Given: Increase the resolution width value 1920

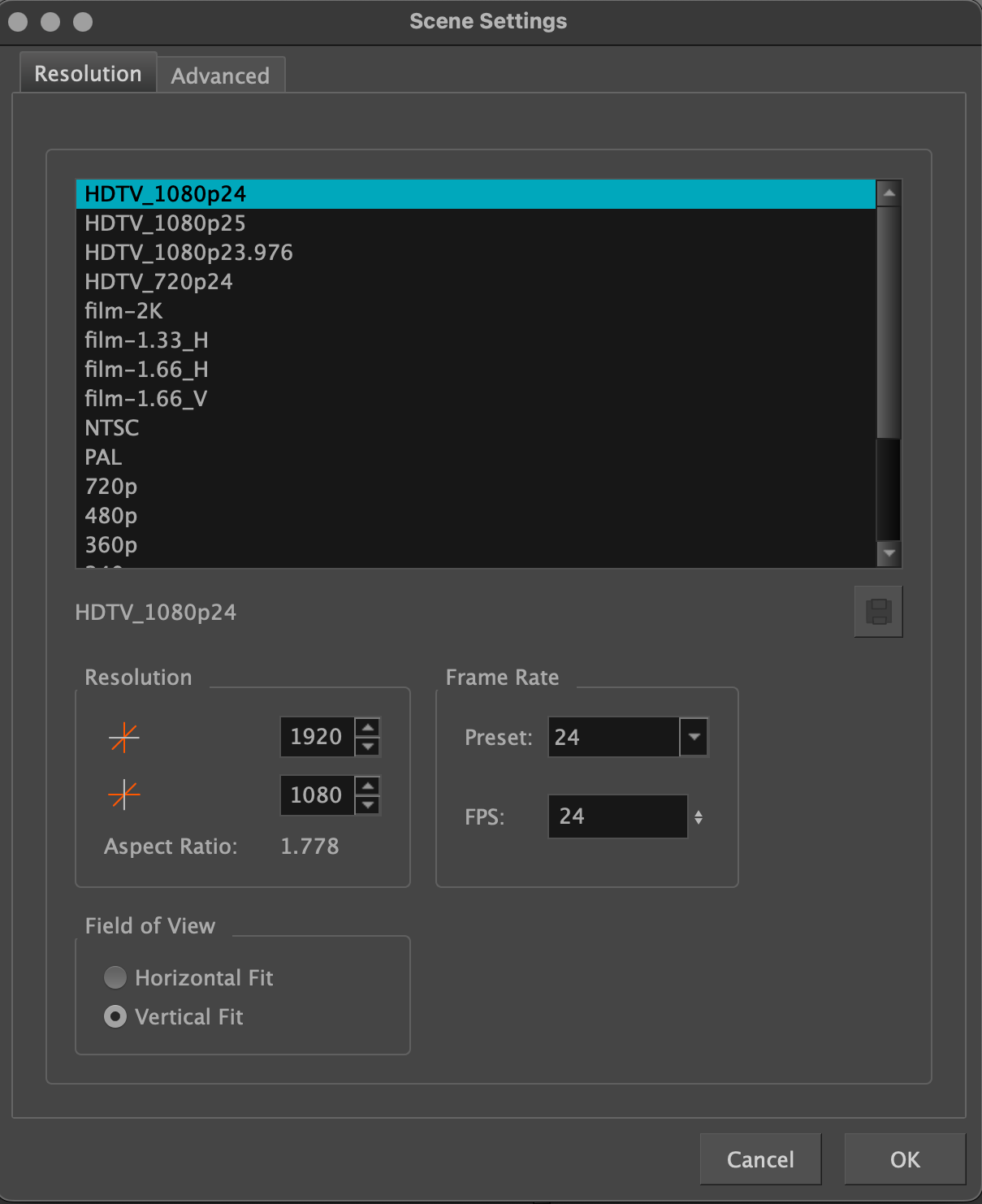Looking at the screenshot, I should 368,728.
